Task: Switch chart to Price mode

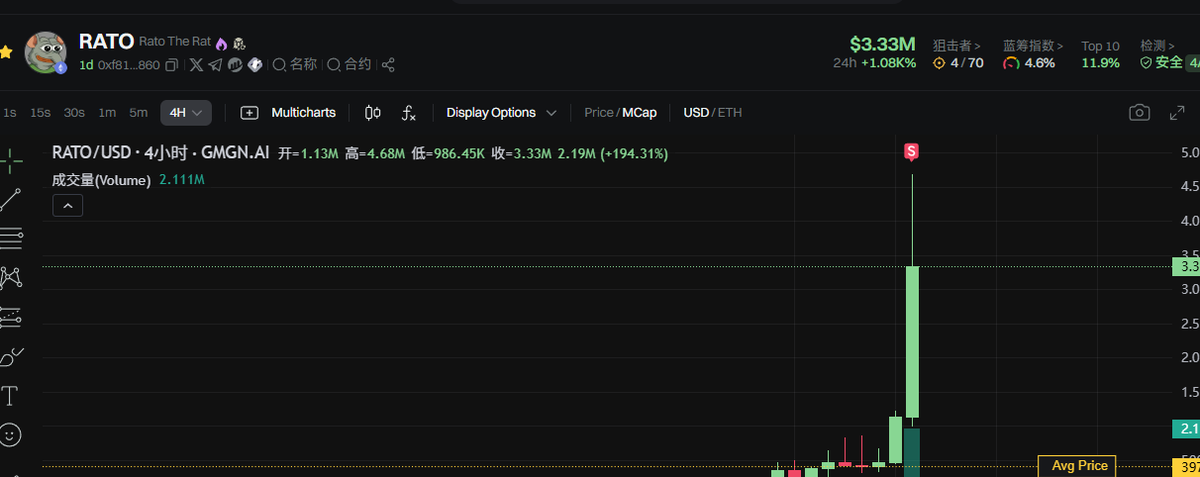Action: tap(598, 113)
